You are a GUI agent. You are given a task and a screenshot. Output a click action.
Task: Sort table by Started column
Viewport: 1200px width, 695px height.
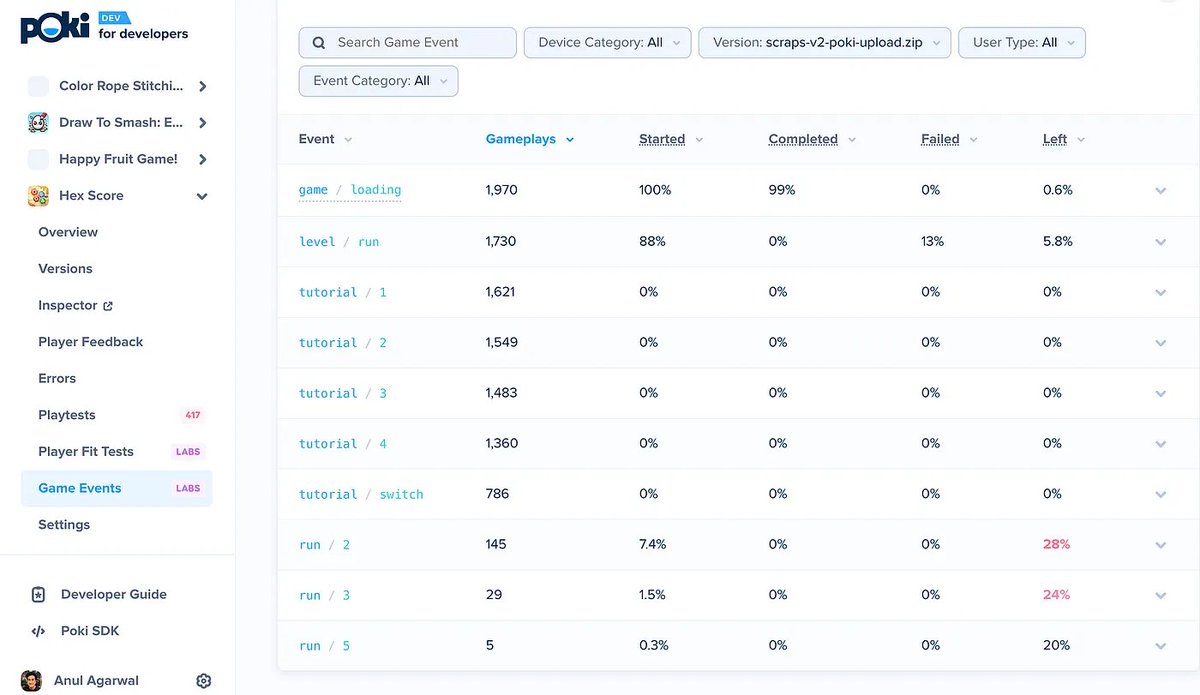671,139
